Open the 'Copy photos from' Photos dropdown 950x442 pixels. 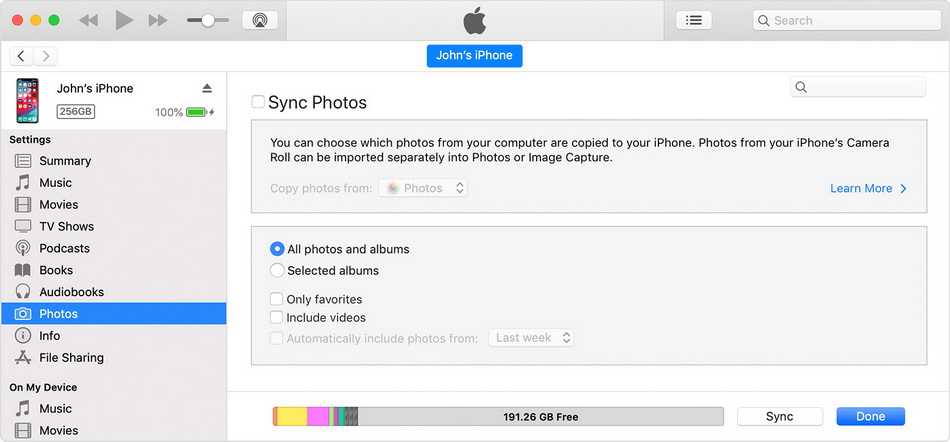(x=423, y=188)
